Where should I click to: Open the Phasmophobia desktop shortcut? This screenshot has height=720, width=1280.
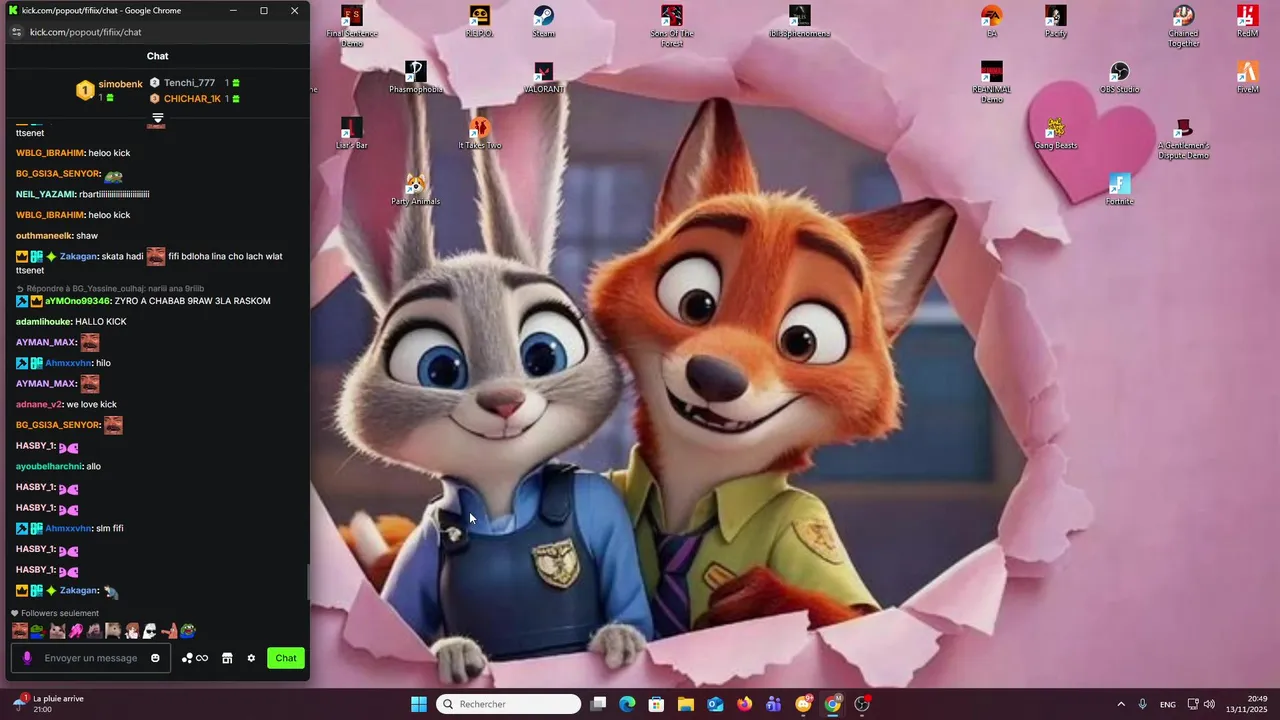pos(415,77)
